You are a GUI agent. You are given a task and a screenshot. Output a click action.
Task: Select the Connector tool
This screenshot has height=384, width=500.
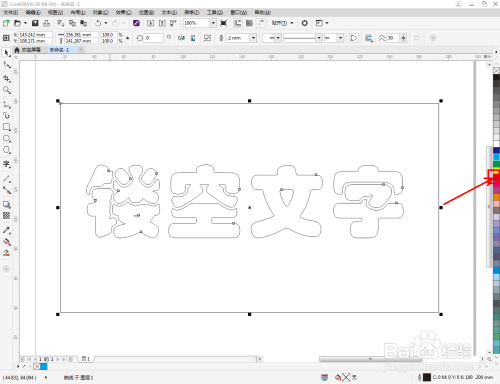6,190
